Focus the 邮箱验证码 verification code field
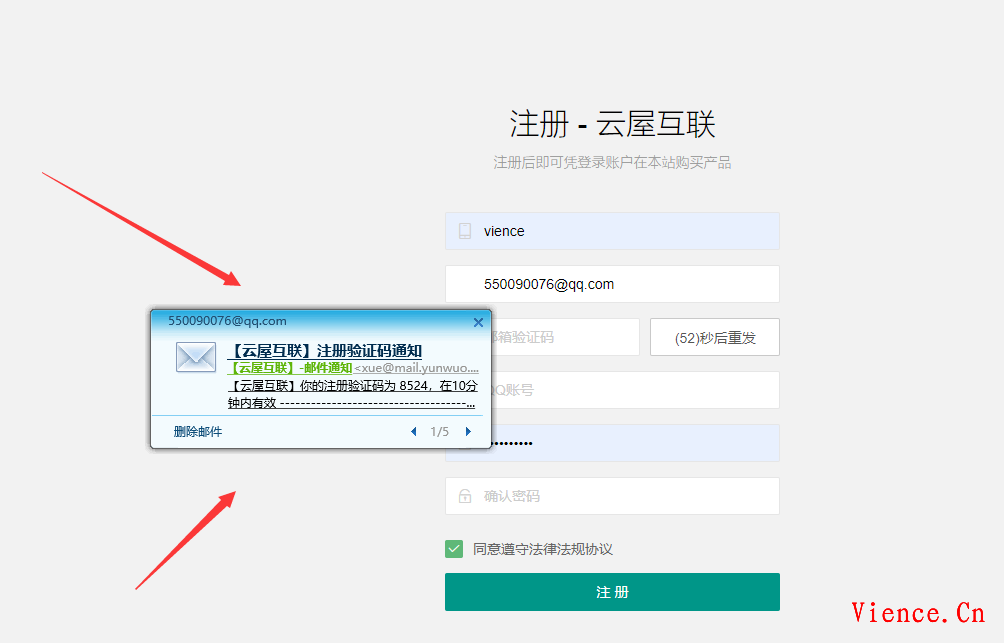 pos(565,338)
